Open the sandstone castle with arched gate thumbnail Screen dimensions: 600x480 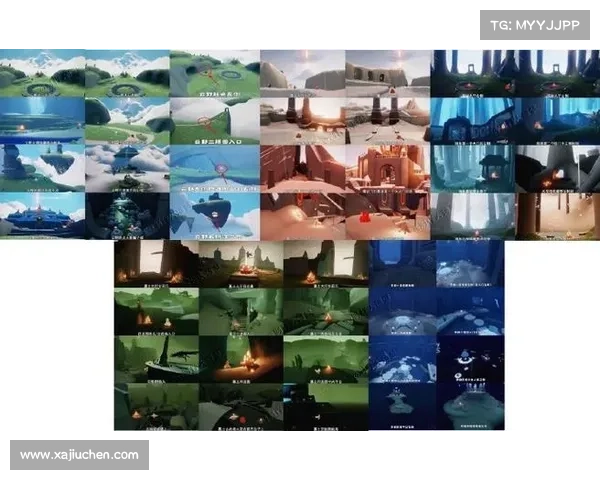(389, 167)
